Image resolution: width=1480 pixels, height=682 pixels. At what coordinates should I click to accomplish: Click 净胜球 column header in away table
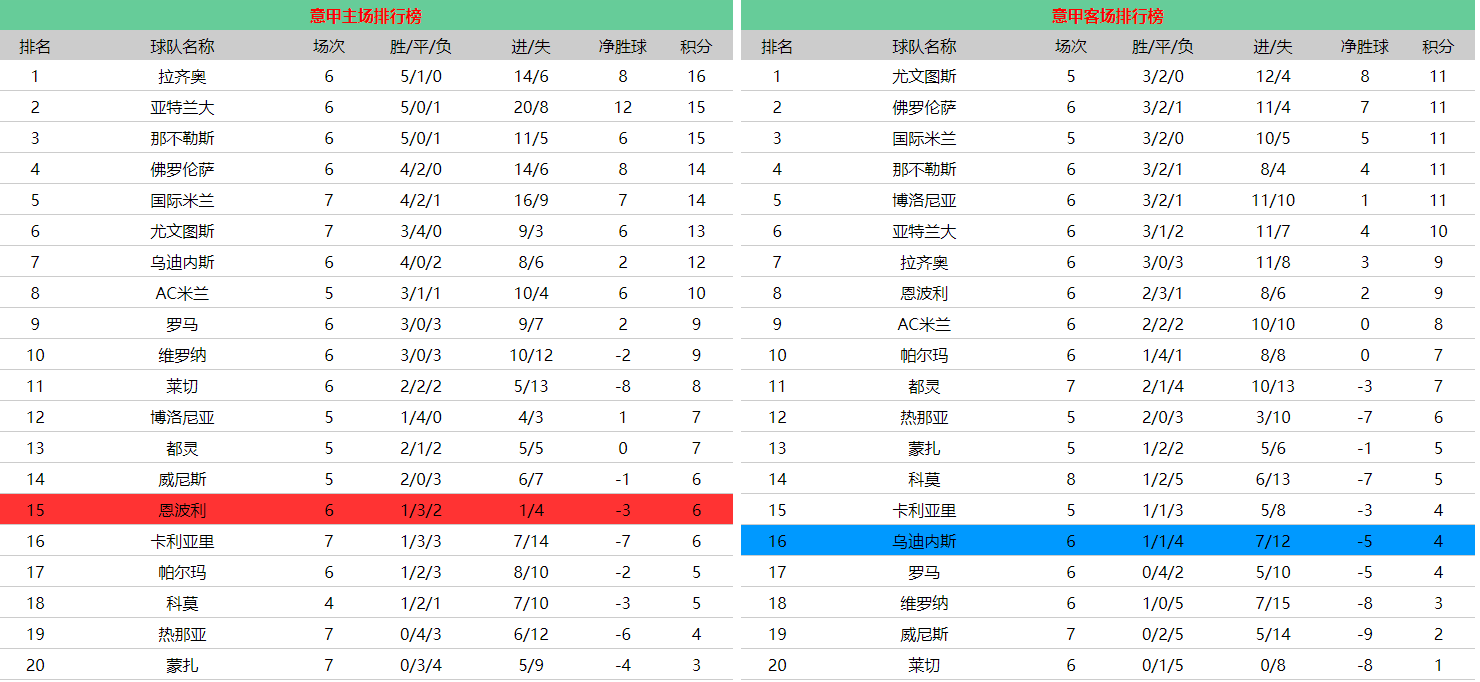(x=1364, y=46)
